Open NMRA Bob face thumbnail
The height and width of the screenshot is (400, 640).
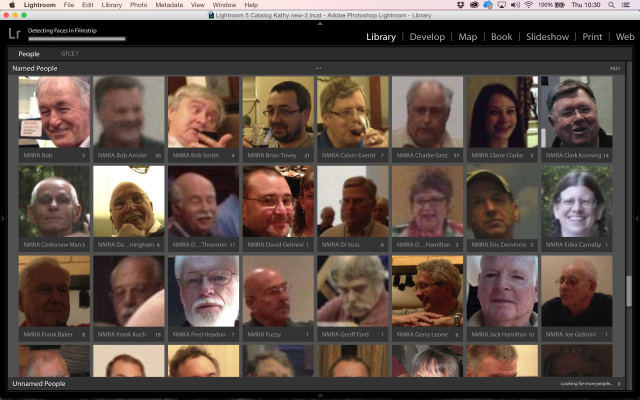click(54, 112)
